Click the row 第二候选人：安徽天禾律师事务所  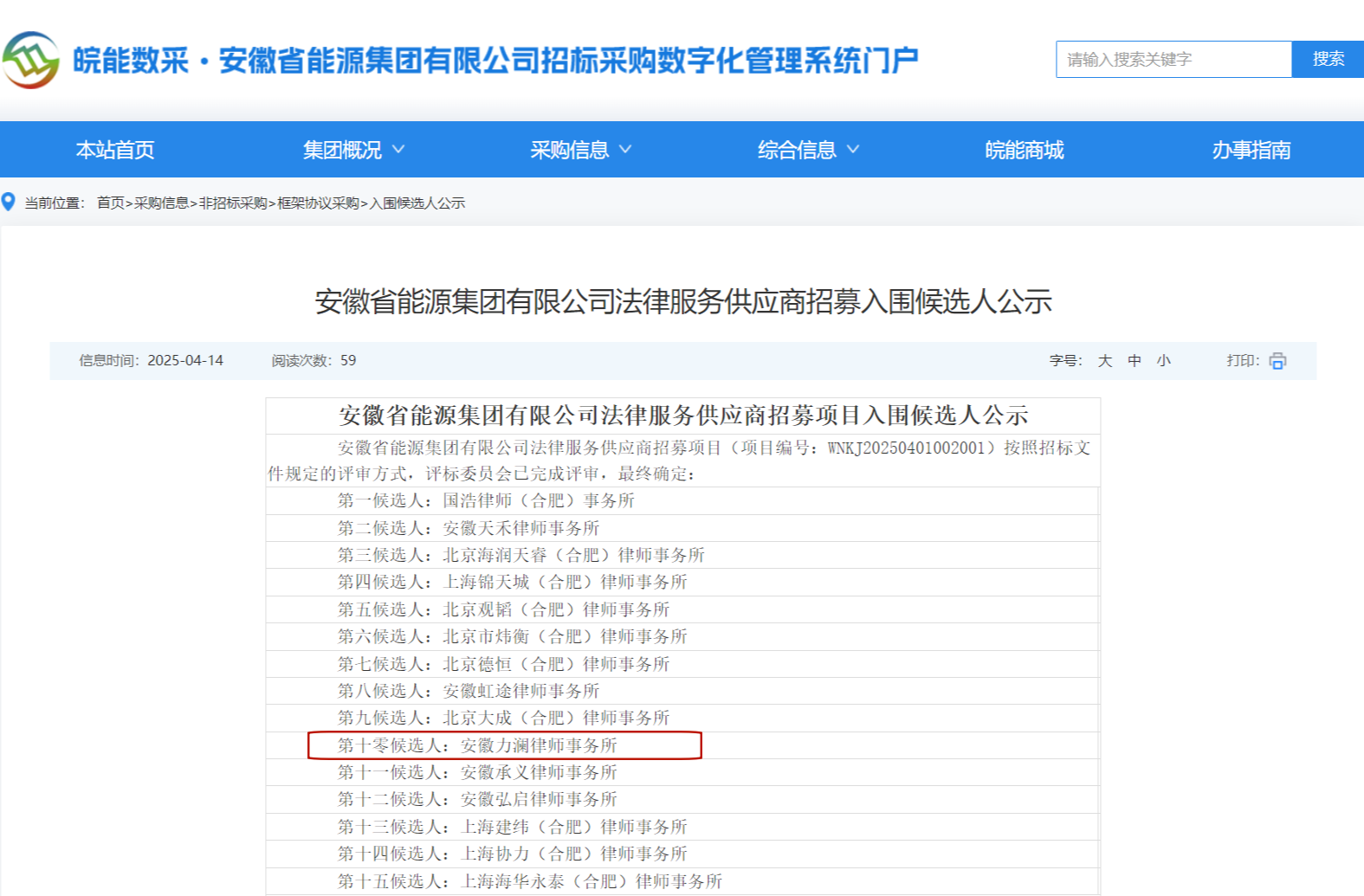click(682, 528)
